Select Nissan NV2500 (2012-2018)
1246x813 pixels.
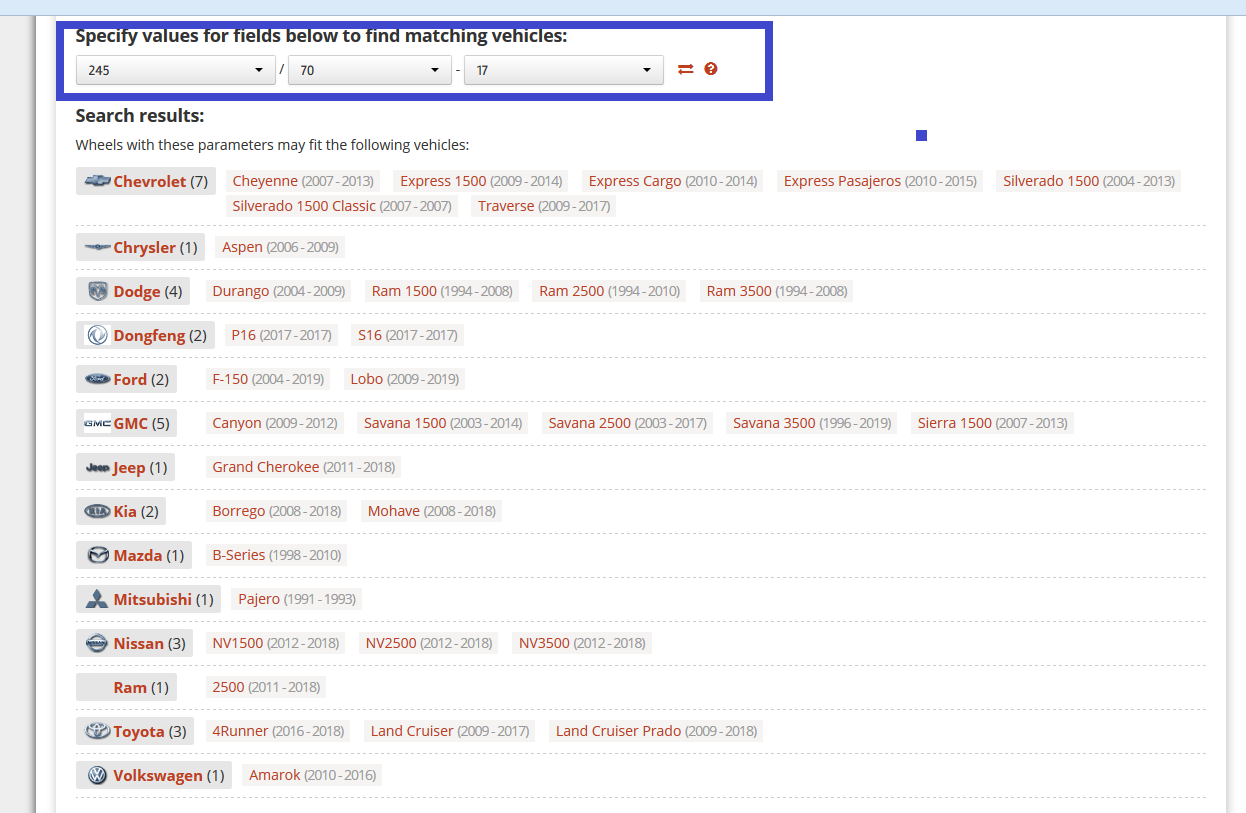429,643
